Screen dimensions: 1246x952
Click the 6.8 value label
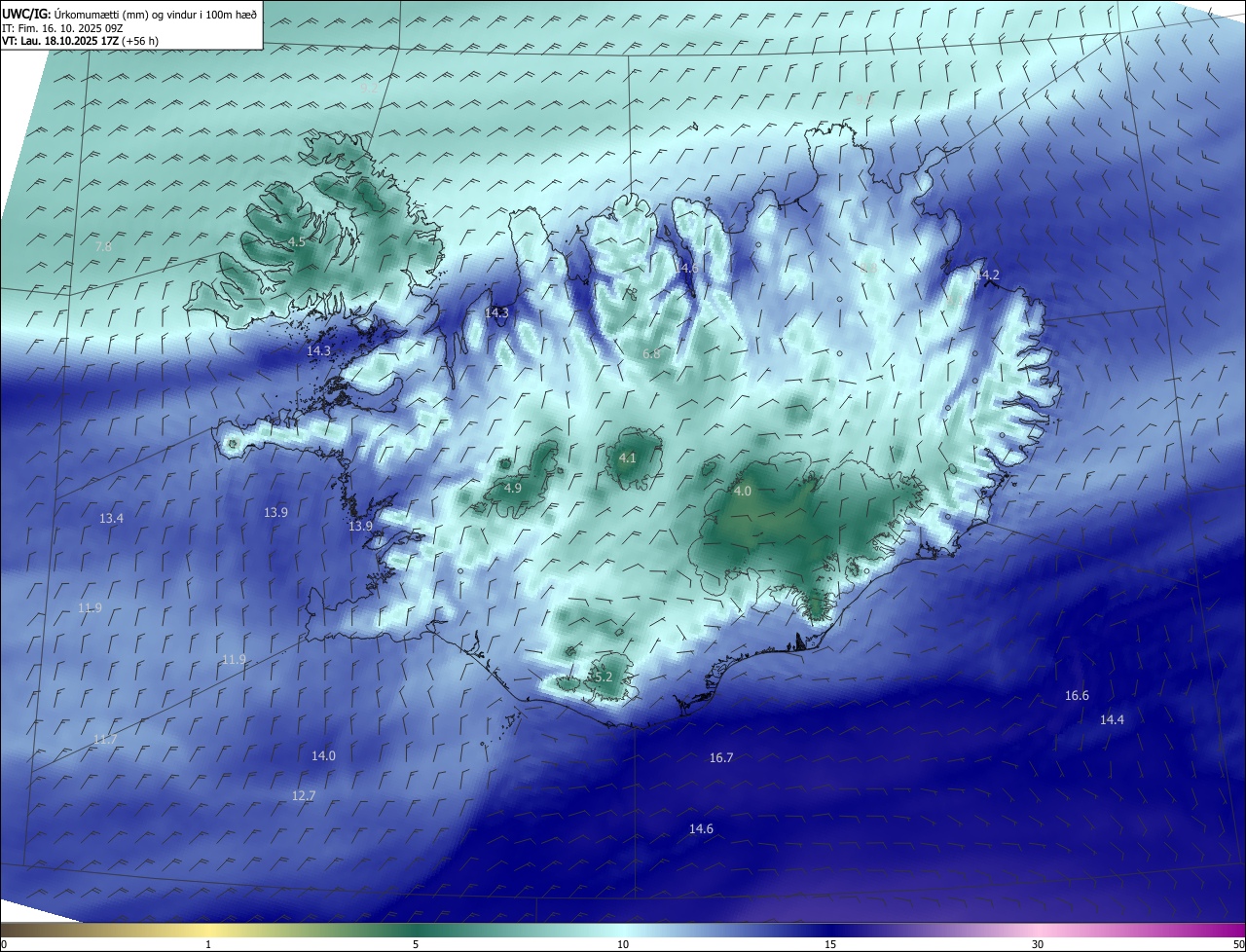tap(651, 353)
